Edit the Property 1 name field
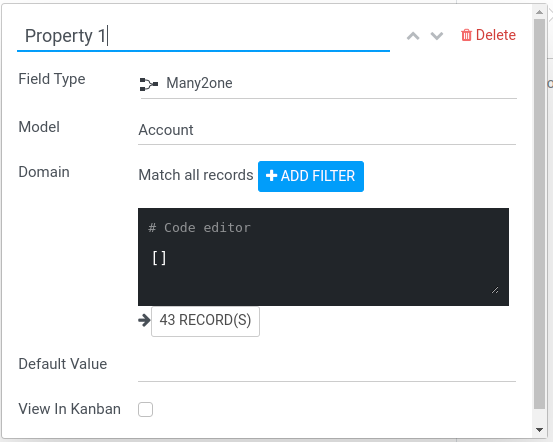The image size is (553, 442). click(x=203, y=36)
